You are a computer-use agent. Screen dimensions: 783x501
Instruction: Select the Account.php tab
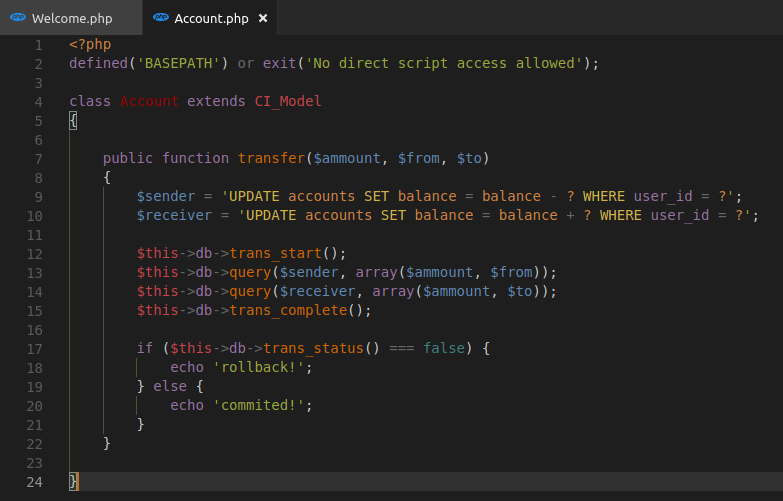pos(209,18)
